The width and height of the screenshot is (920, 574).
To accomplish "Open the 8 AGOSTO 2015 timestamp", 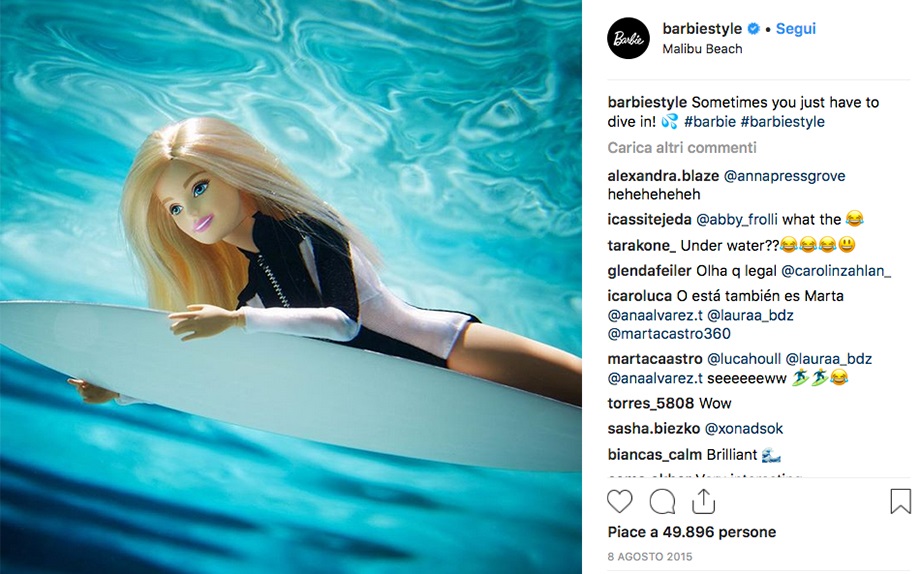I will point(650,556).
